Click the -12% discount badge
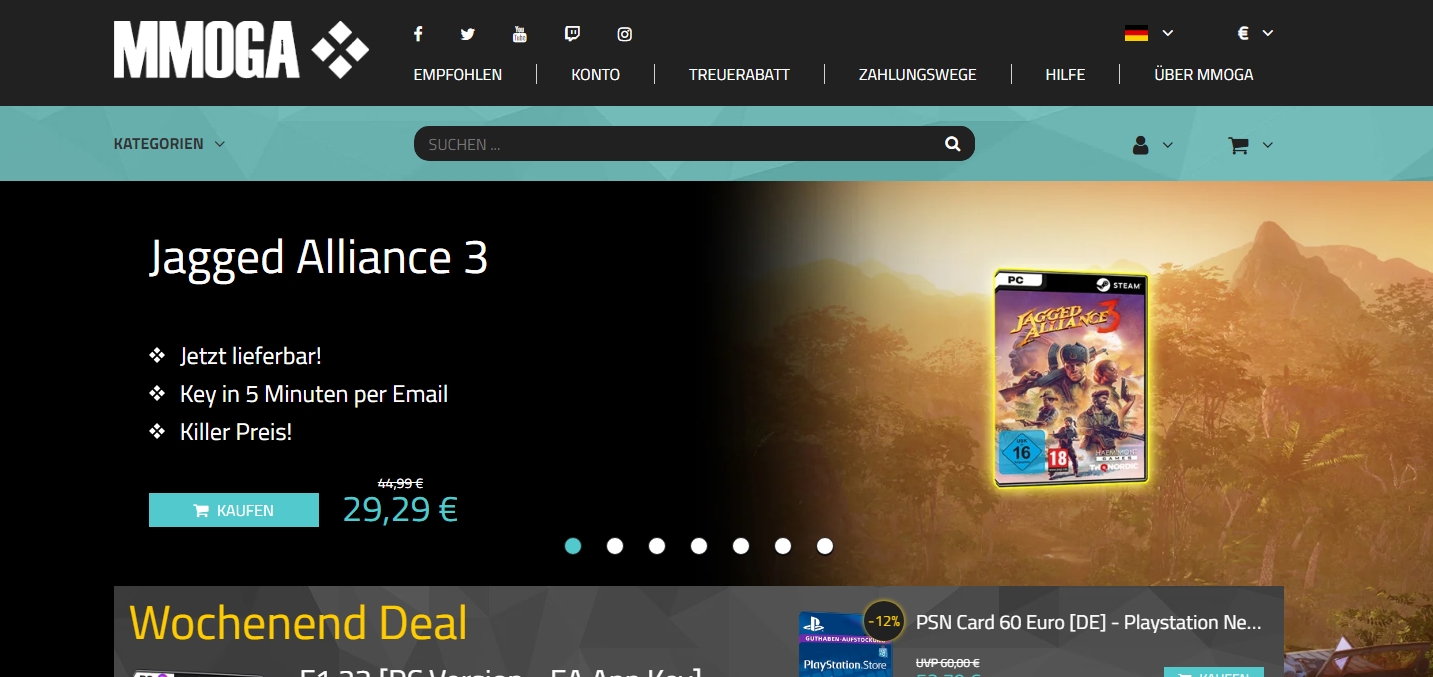1433x677 pixels. 884,621
